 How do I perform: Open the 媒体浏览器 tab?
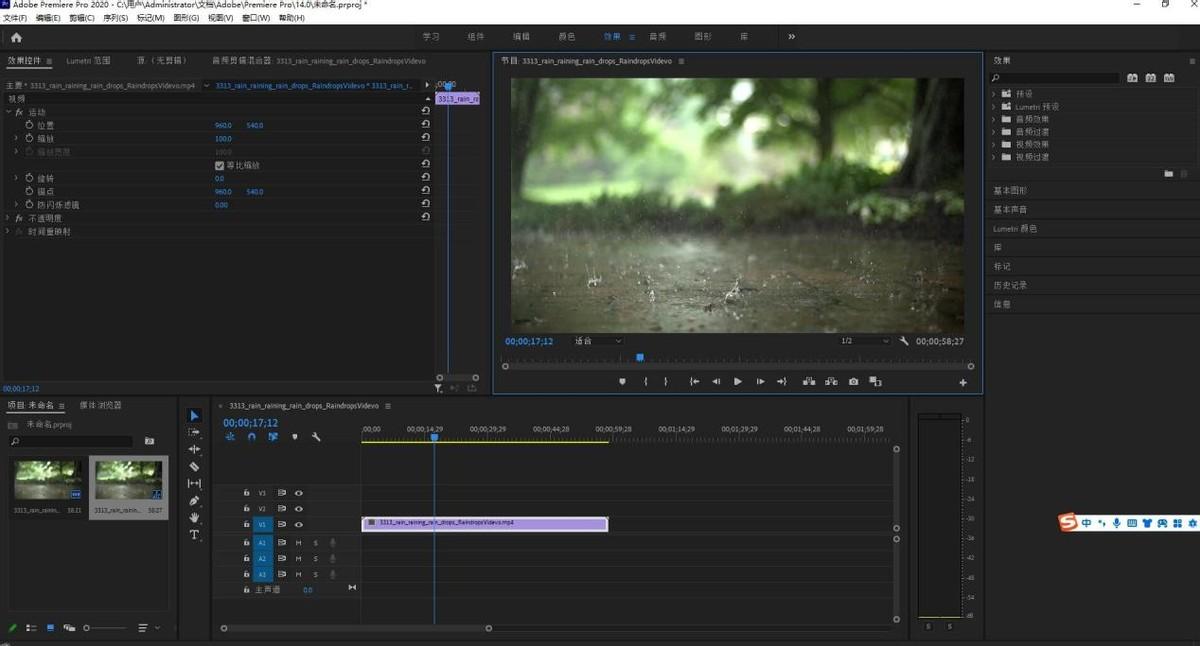(x=100, y=406)
